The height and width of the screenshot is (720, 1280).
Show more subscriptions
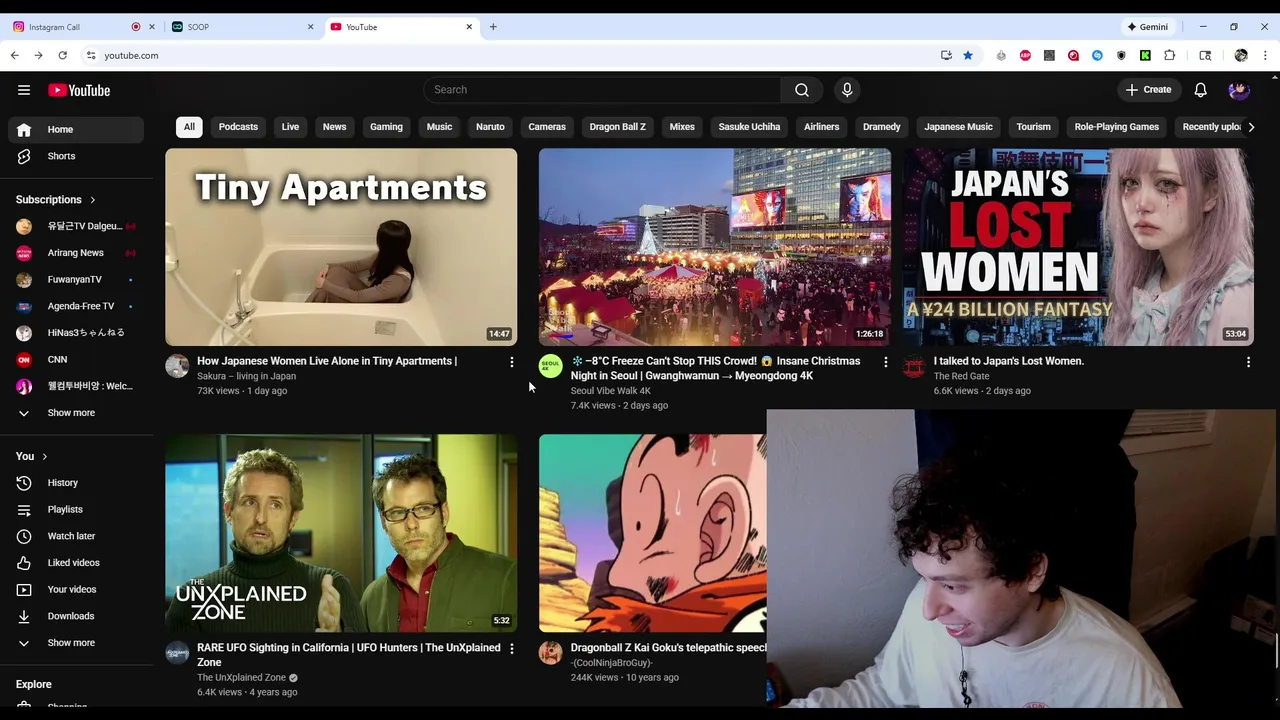pos(76,413)
